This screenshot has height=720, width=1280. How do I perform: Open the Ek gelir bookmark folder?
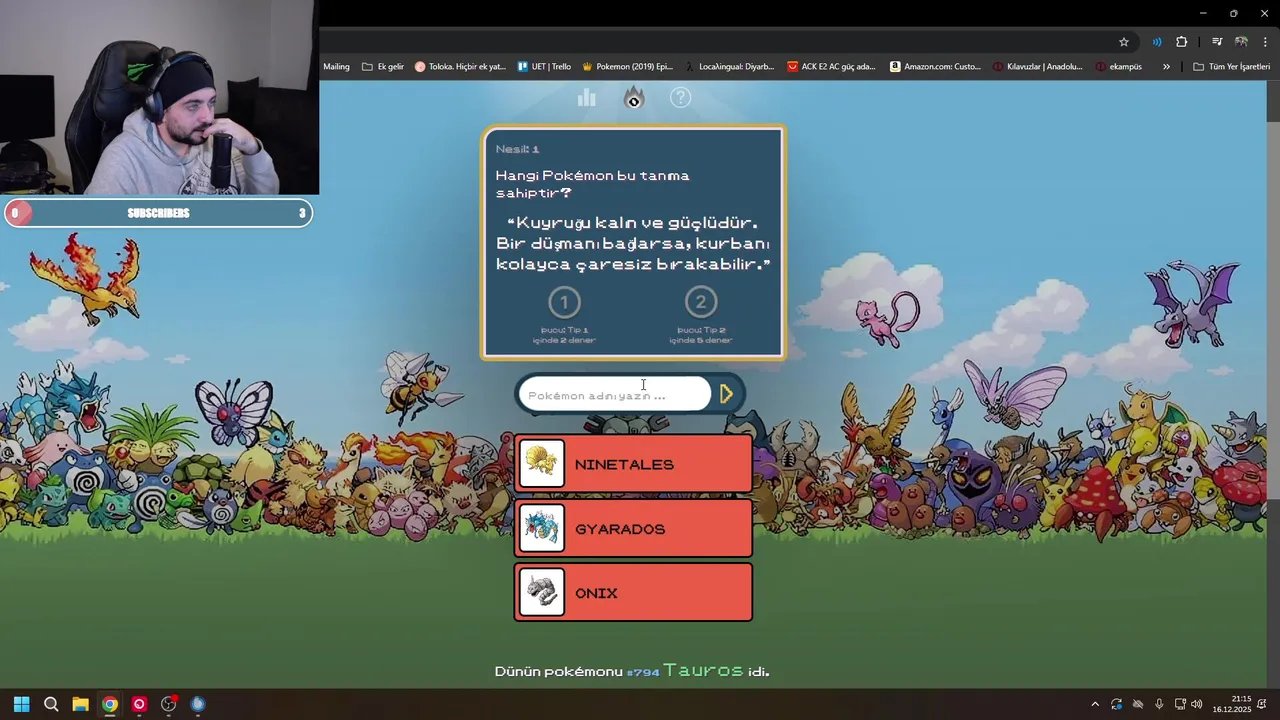pos(383,67)
